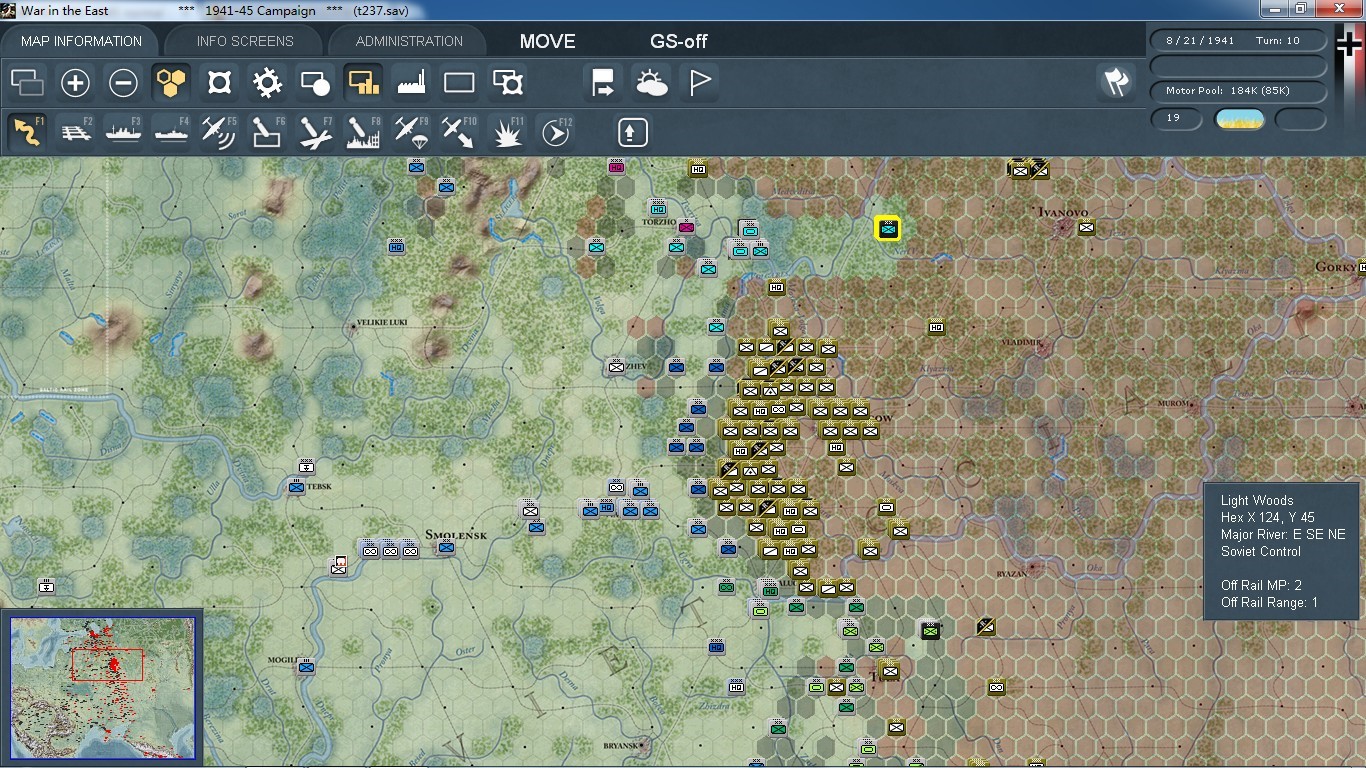Click the Major River: E SE NE text
1366x768 pixels.
1283,534
